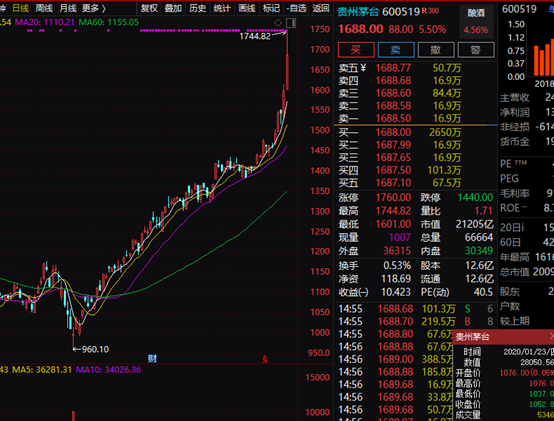The width and height of the screenshot is (554, 421).
Task: Click the 最低 value 1601.00
Action: tap(393, 224)
